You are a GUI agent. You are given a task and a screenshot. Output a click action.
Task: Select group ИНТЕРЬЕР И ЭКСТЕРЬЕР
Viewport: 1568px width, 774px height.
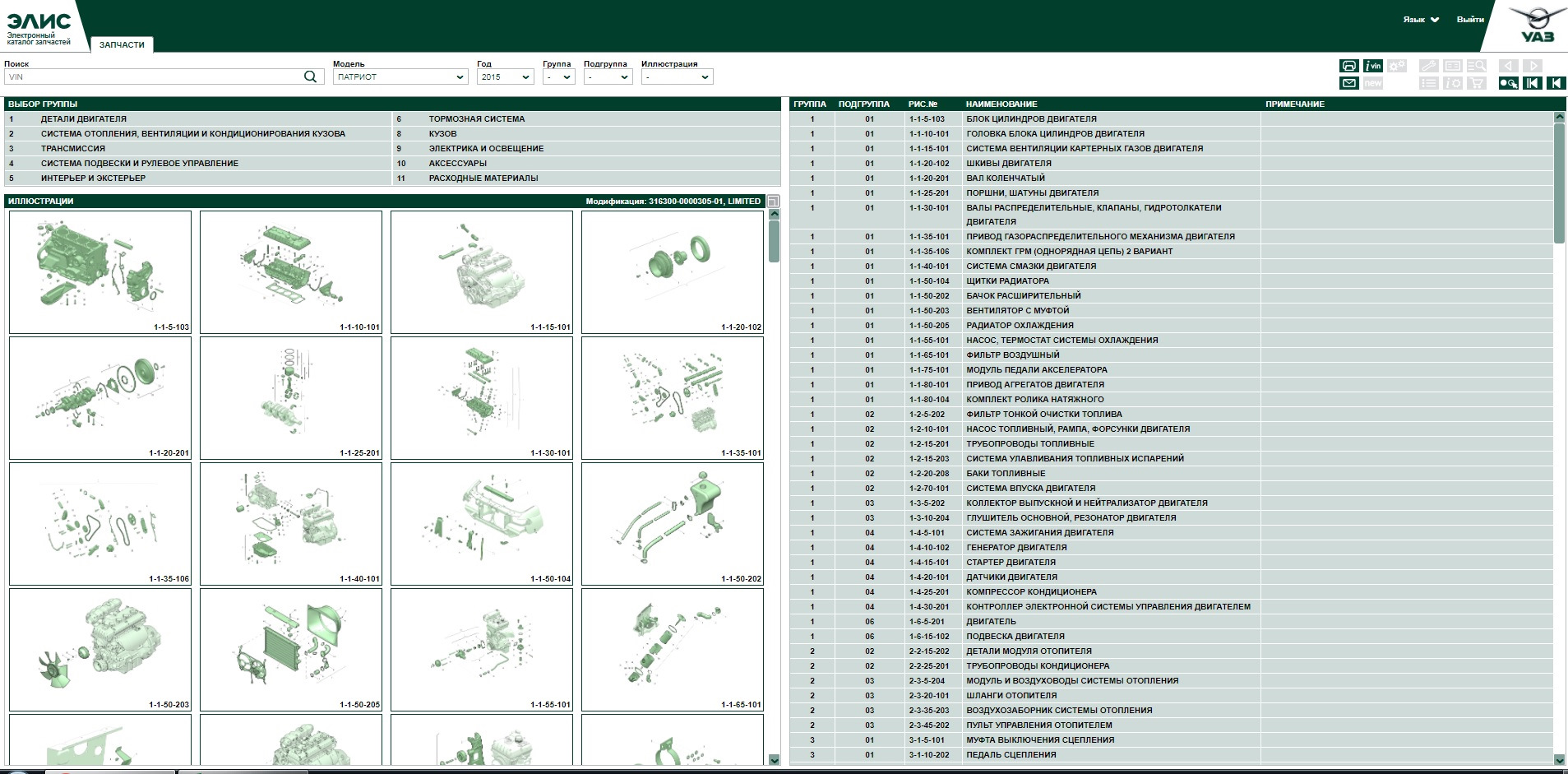point(198,178)
